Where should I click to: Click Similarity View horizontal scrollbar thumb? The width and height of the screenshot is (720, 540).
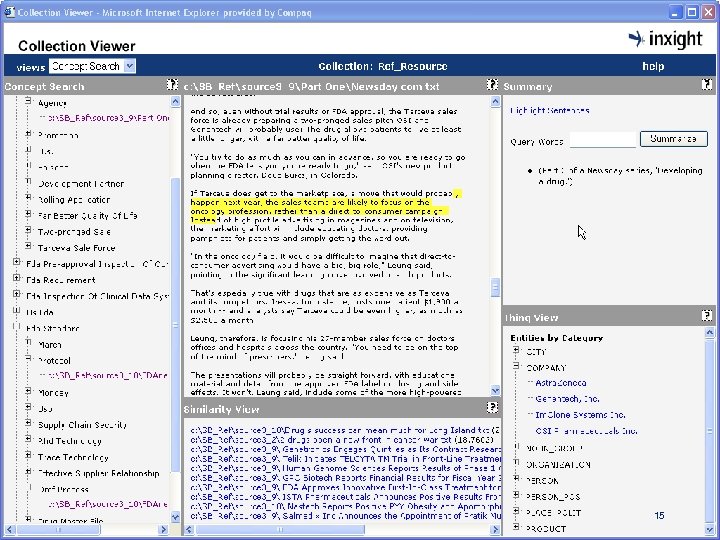point(280,529)
